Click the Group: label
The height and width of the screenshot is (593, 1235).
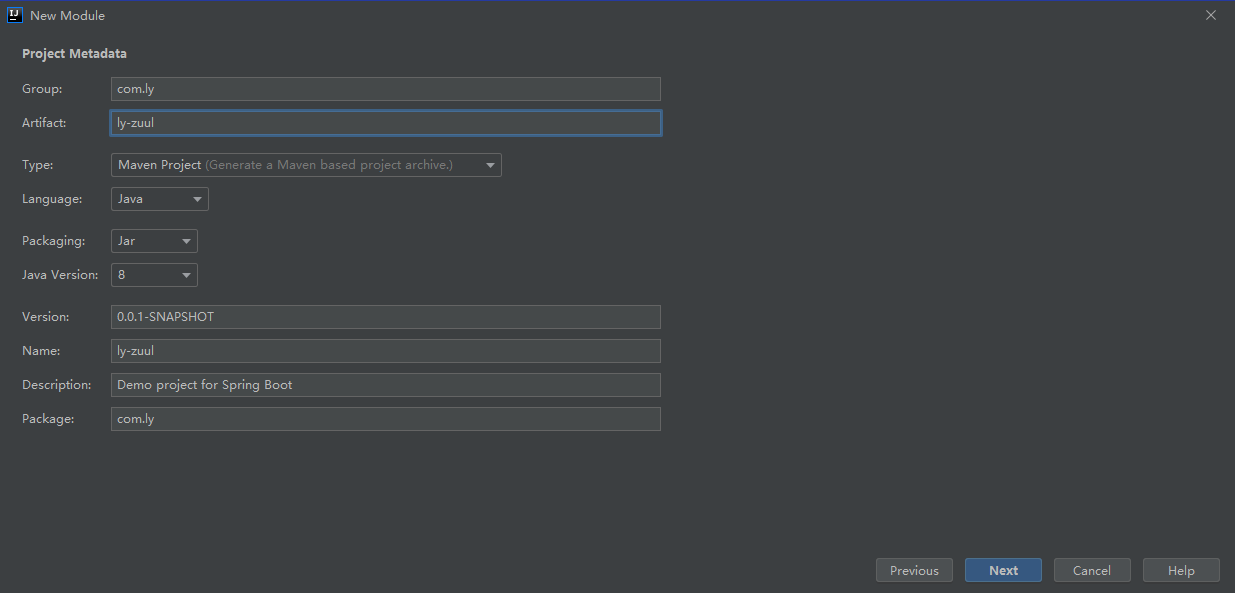click(42, 89)
